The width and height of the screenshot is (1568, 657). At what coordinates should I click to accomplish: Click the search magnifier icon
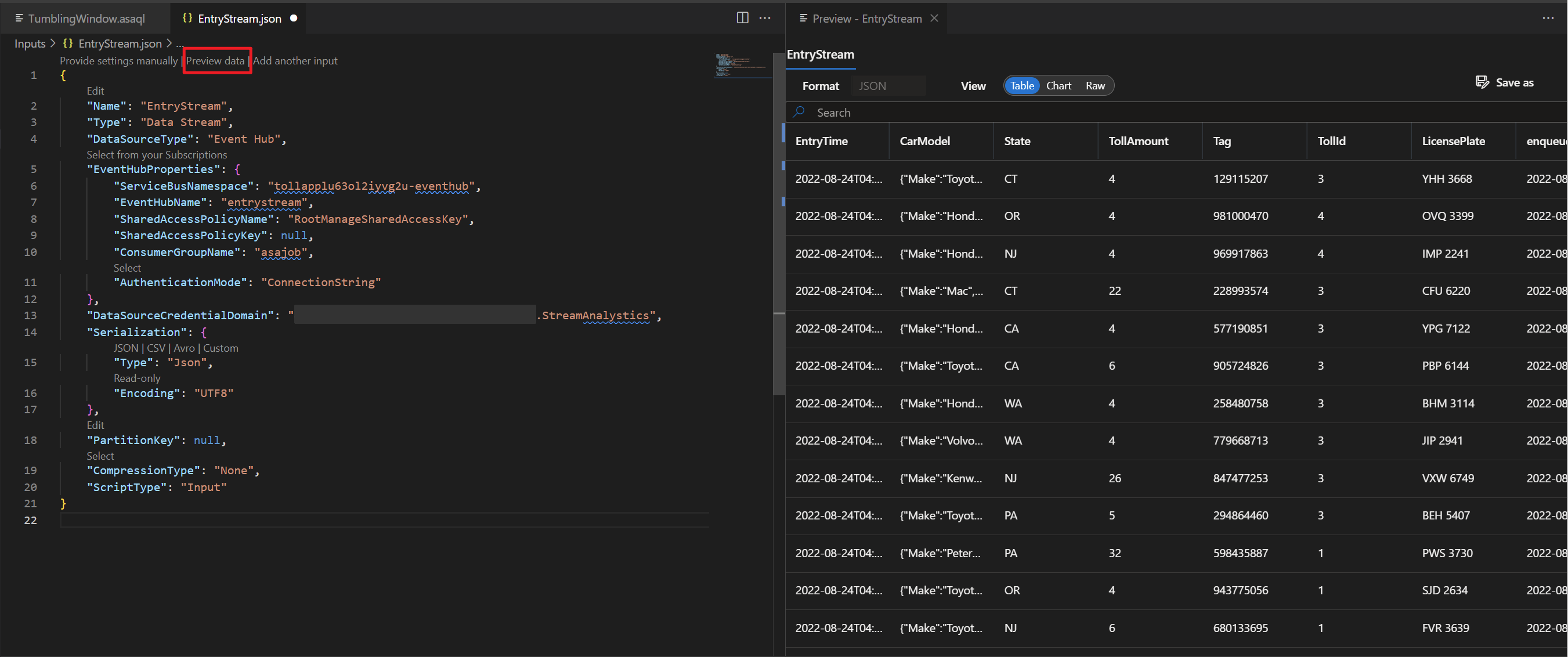(799, 112)
